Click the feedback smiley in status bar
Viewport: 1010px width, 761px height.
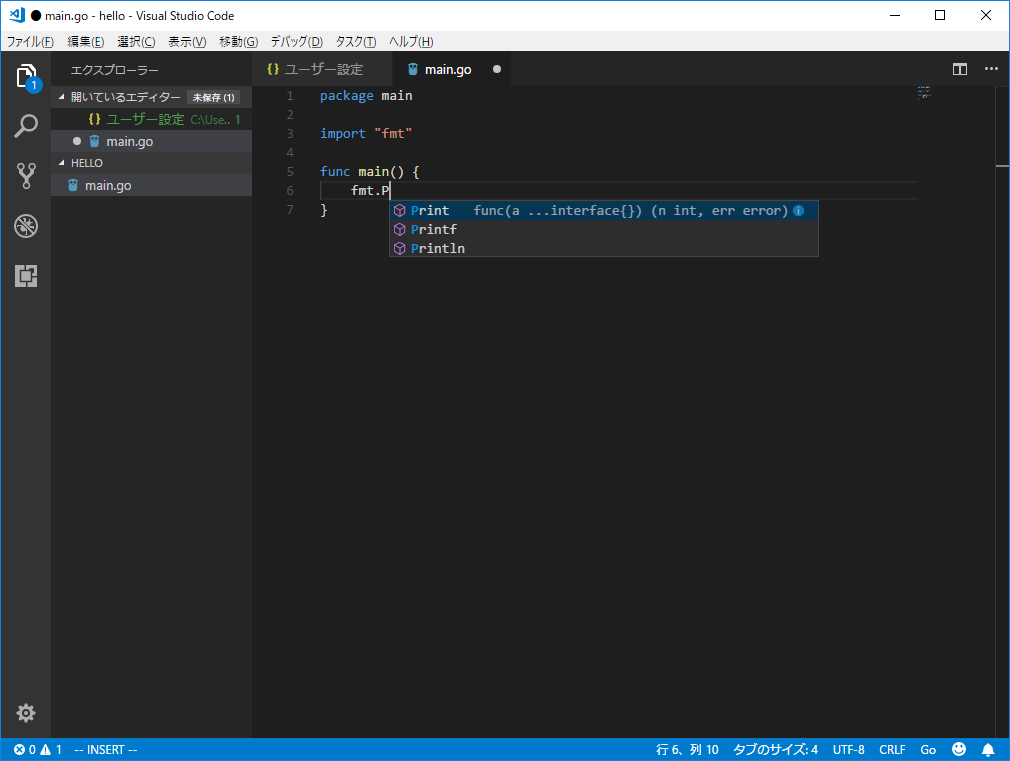(959, 749)
